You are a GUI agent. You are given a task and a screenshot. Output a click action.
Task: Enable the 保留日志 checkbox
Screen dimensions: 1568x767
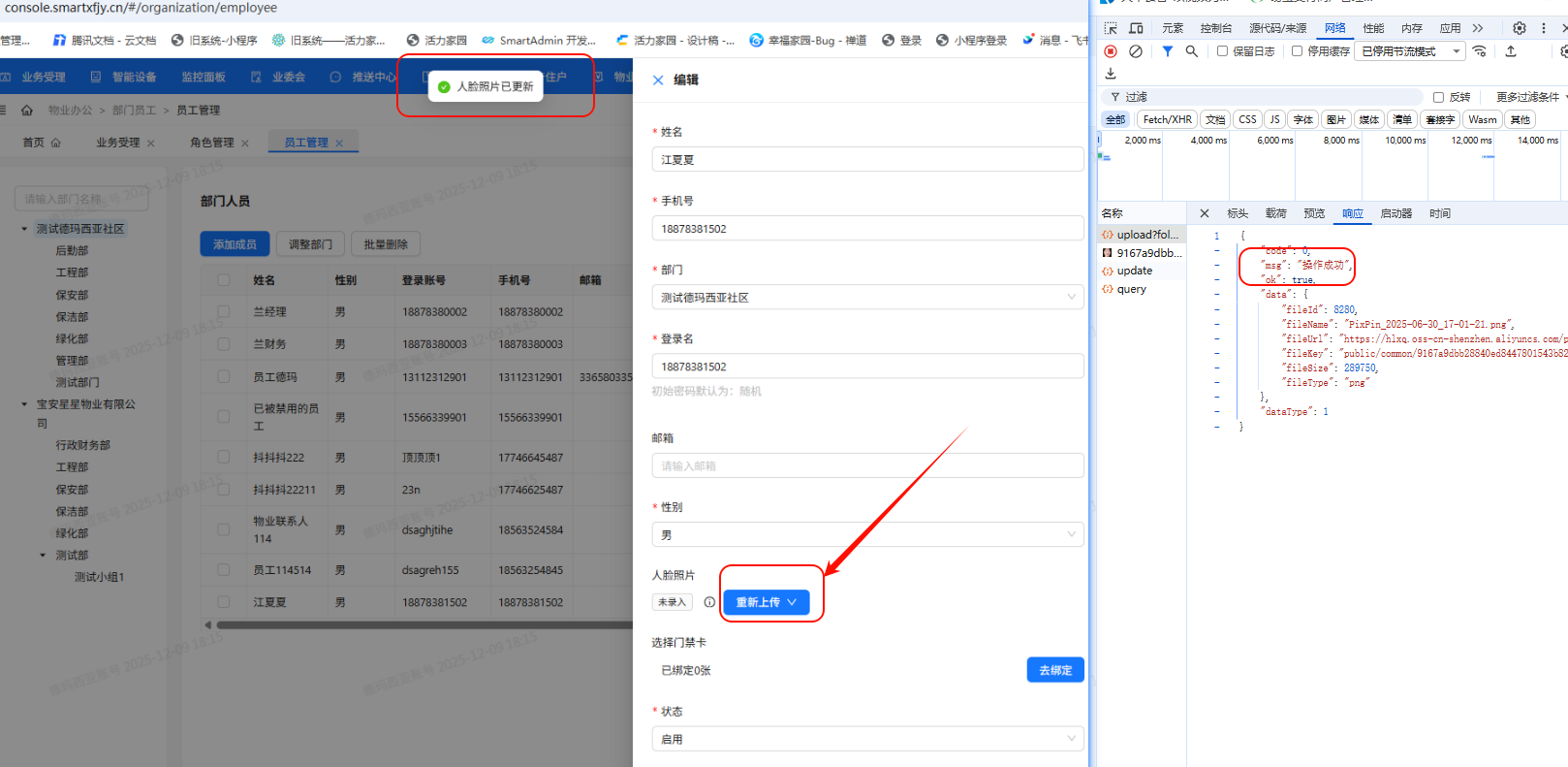pos(1223,51)
